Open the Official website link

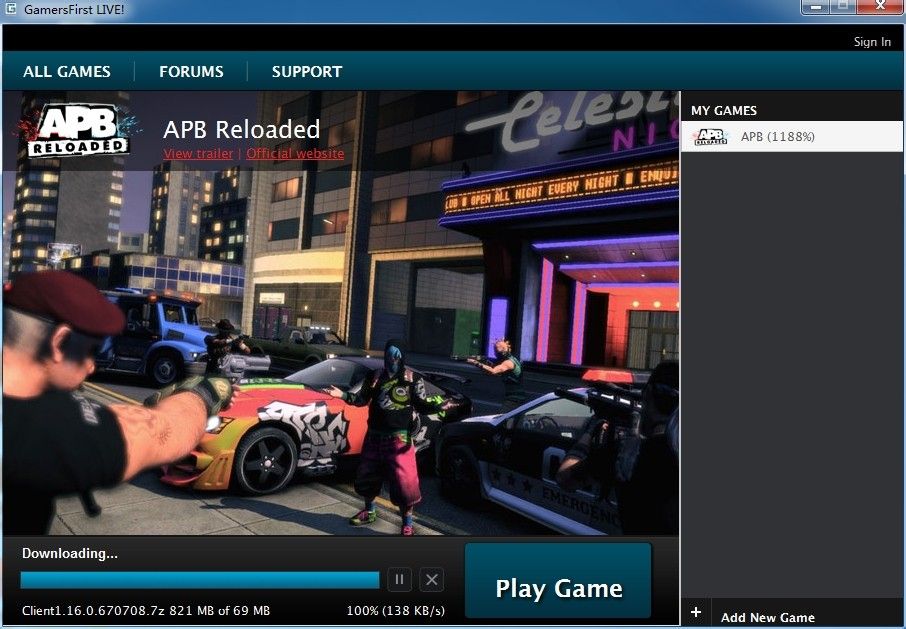295,154
